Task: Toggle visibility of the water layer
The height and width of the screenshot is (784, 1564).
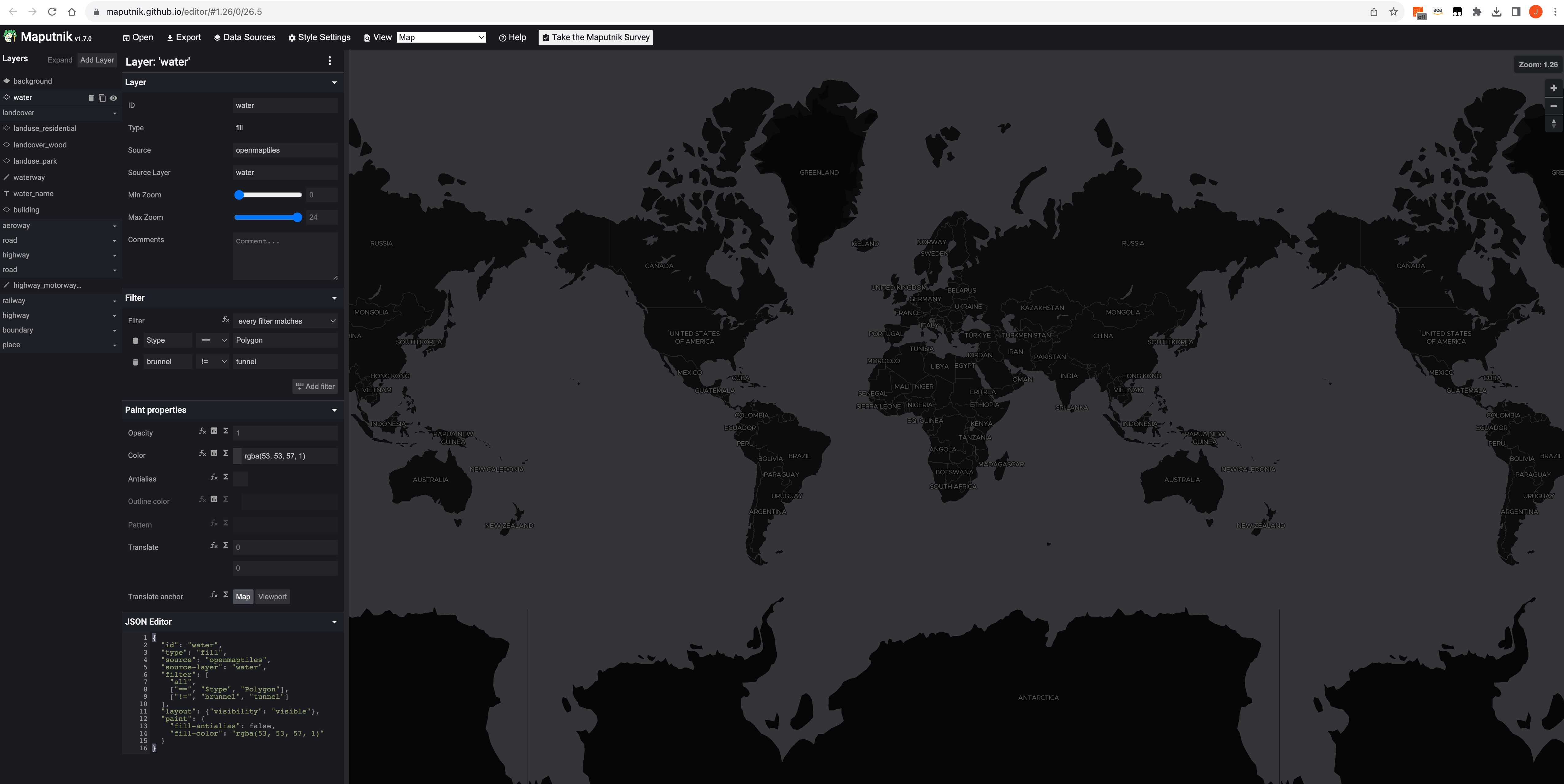Action: point(113,98)
